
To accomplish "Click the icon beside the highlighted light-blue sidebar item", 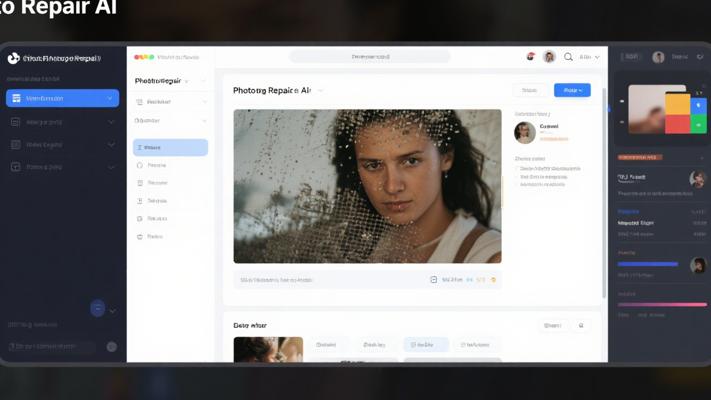I will 140,148.
